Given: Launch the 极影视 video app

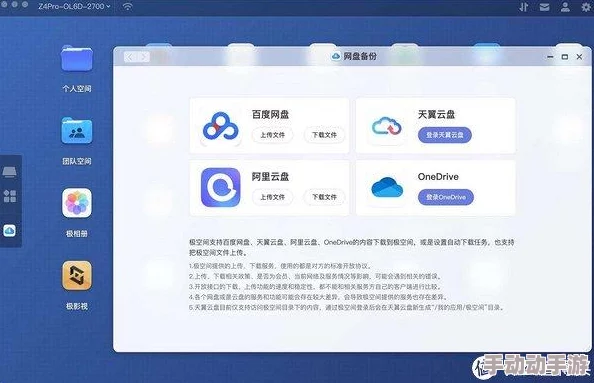Looking at the screenshot, I should (77, 275).
